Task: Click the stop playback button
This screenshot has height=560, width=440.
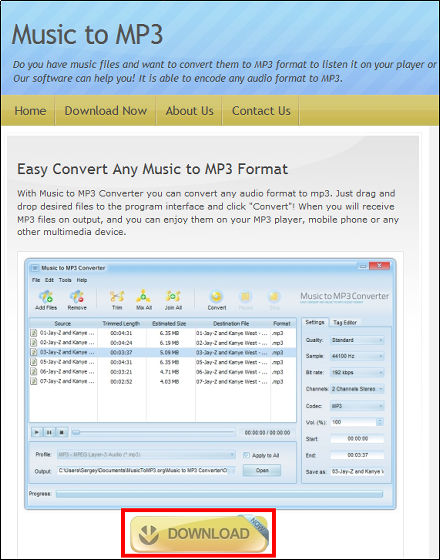Action: click(61, 432)
